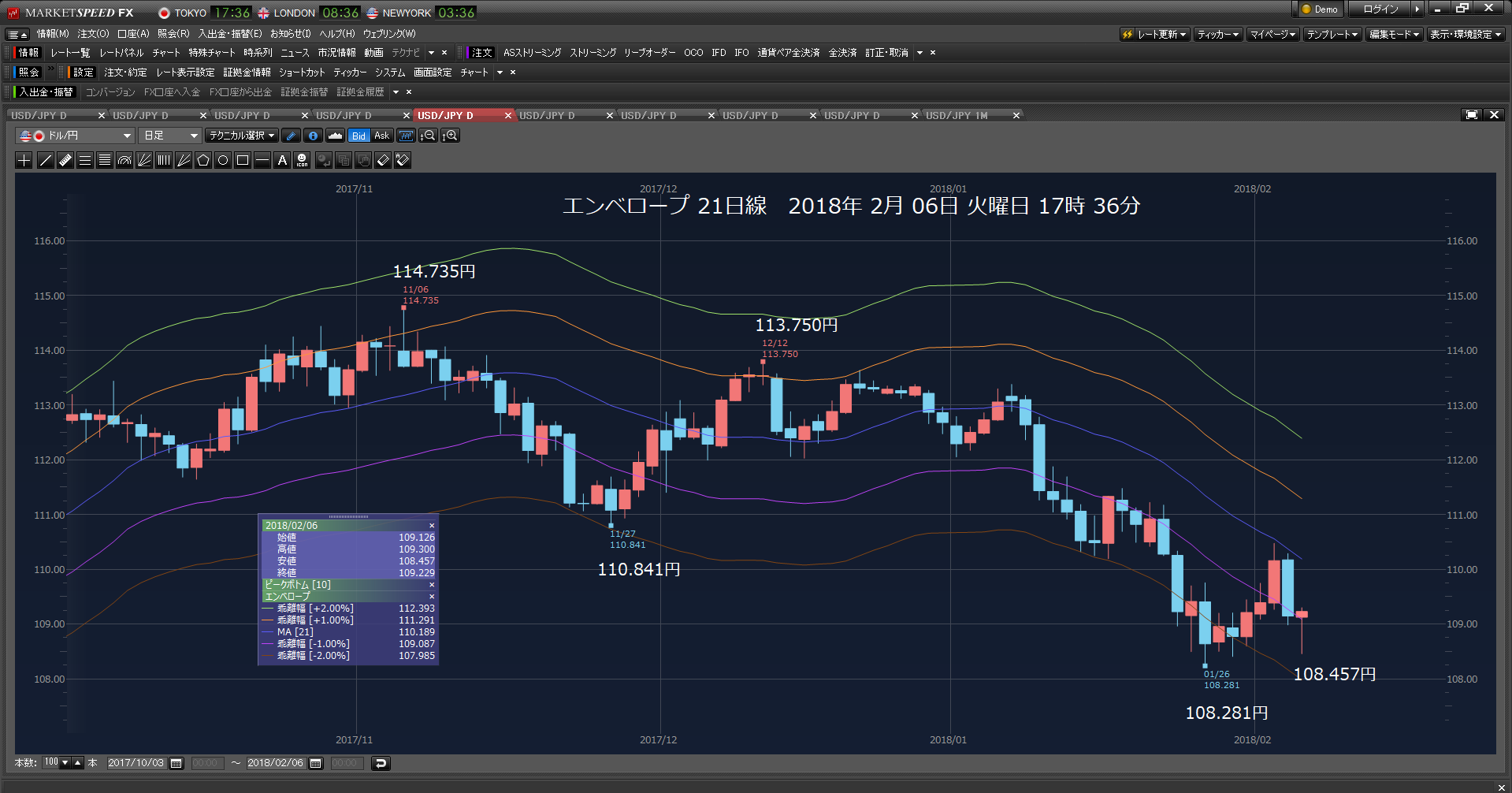Select the rectangle shape drawing tool
Screen dimensions: 1512x793
click(243, 161)
